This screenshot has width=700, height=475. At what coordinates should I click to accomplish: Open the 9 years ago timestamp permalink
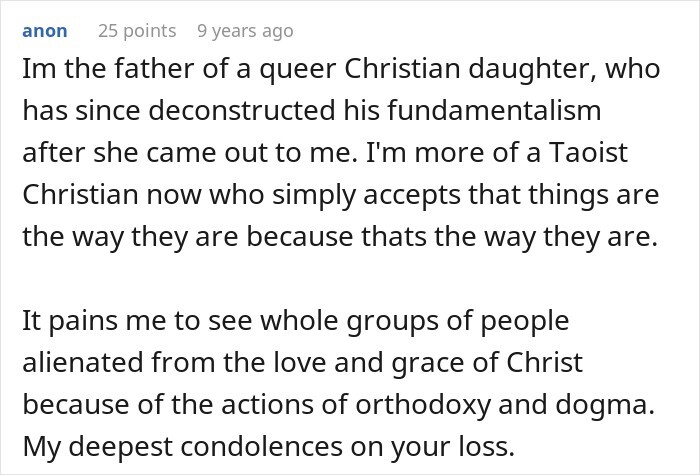[x=245, y=31]
